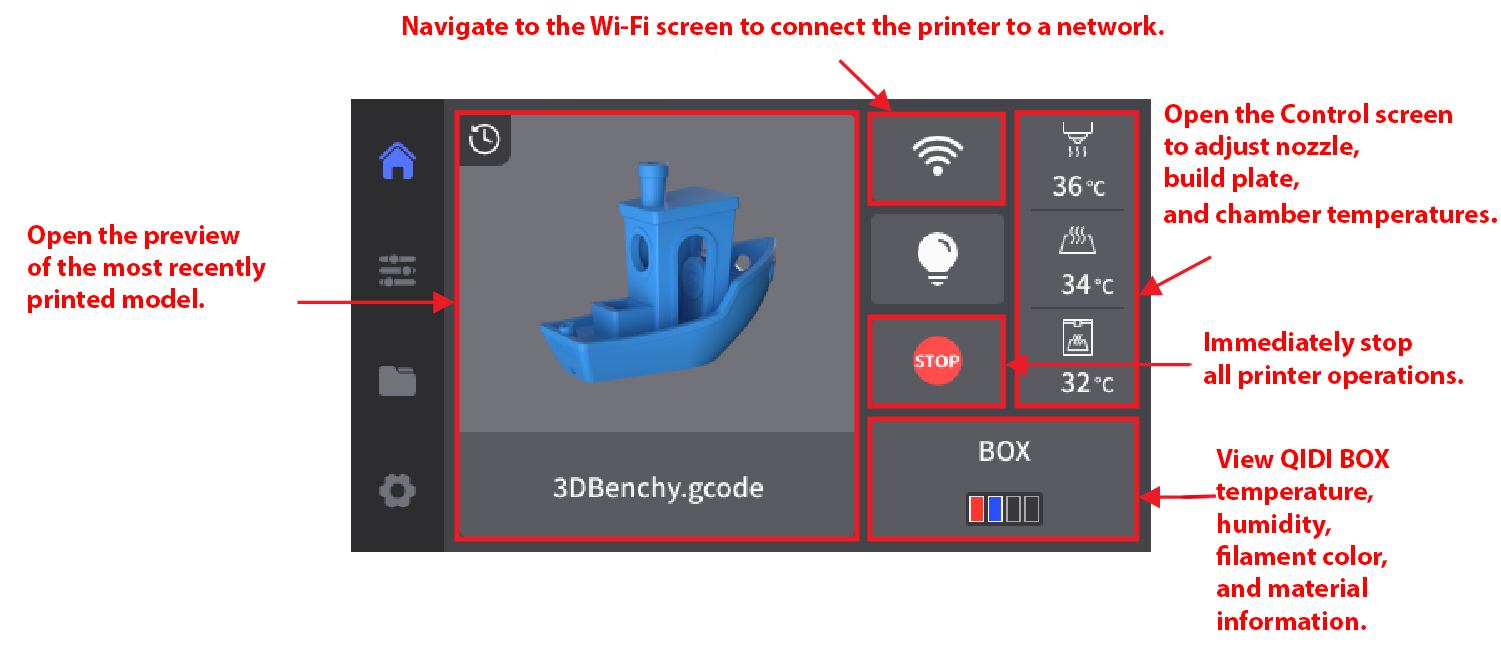
Task: Click the print history clock icon
Action: (x=485, y=139)
